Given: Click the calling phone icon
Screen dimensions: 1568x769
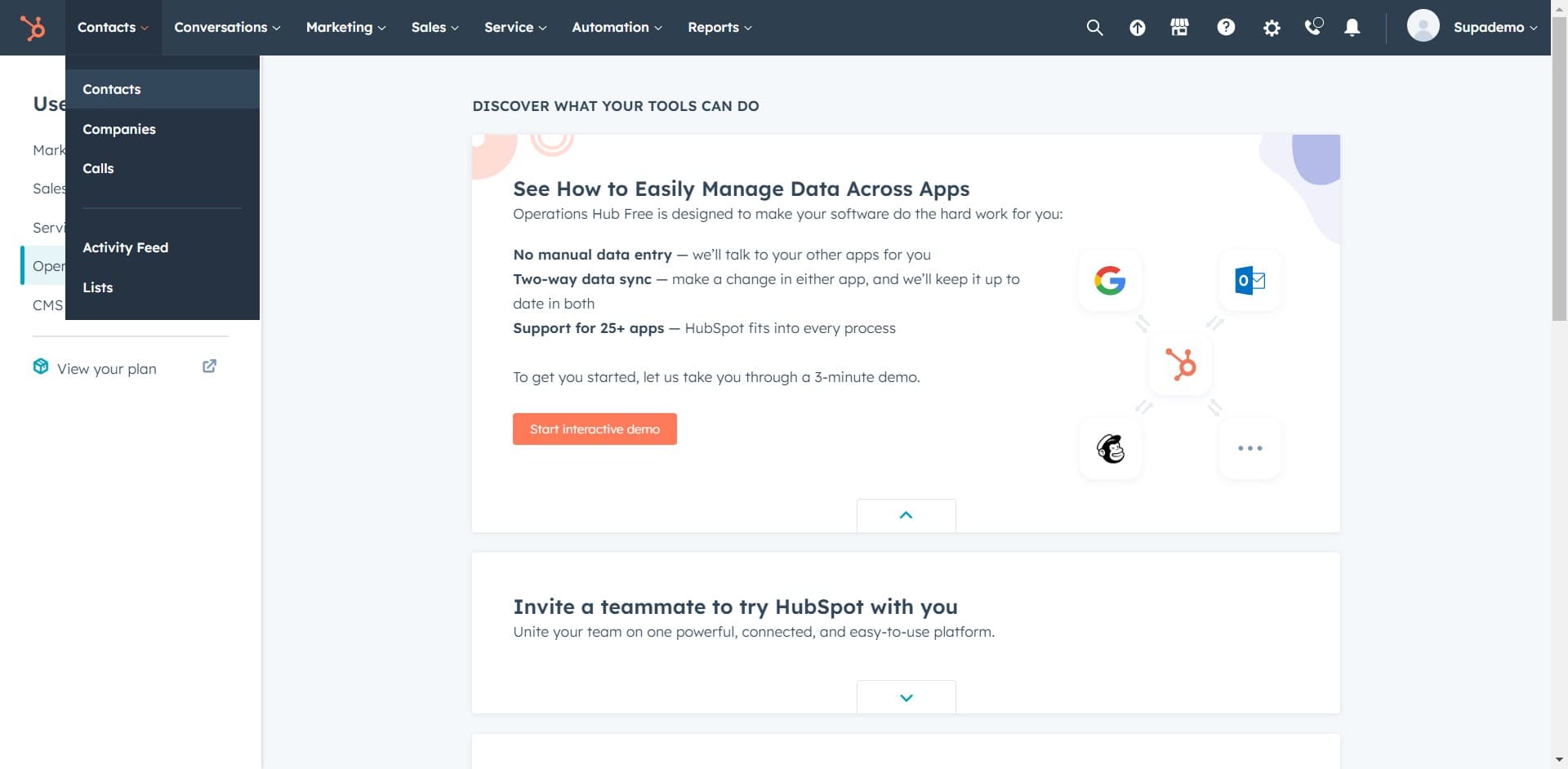Looking at the screenshot, I should pyautogui.click(x=1313, y=28).
